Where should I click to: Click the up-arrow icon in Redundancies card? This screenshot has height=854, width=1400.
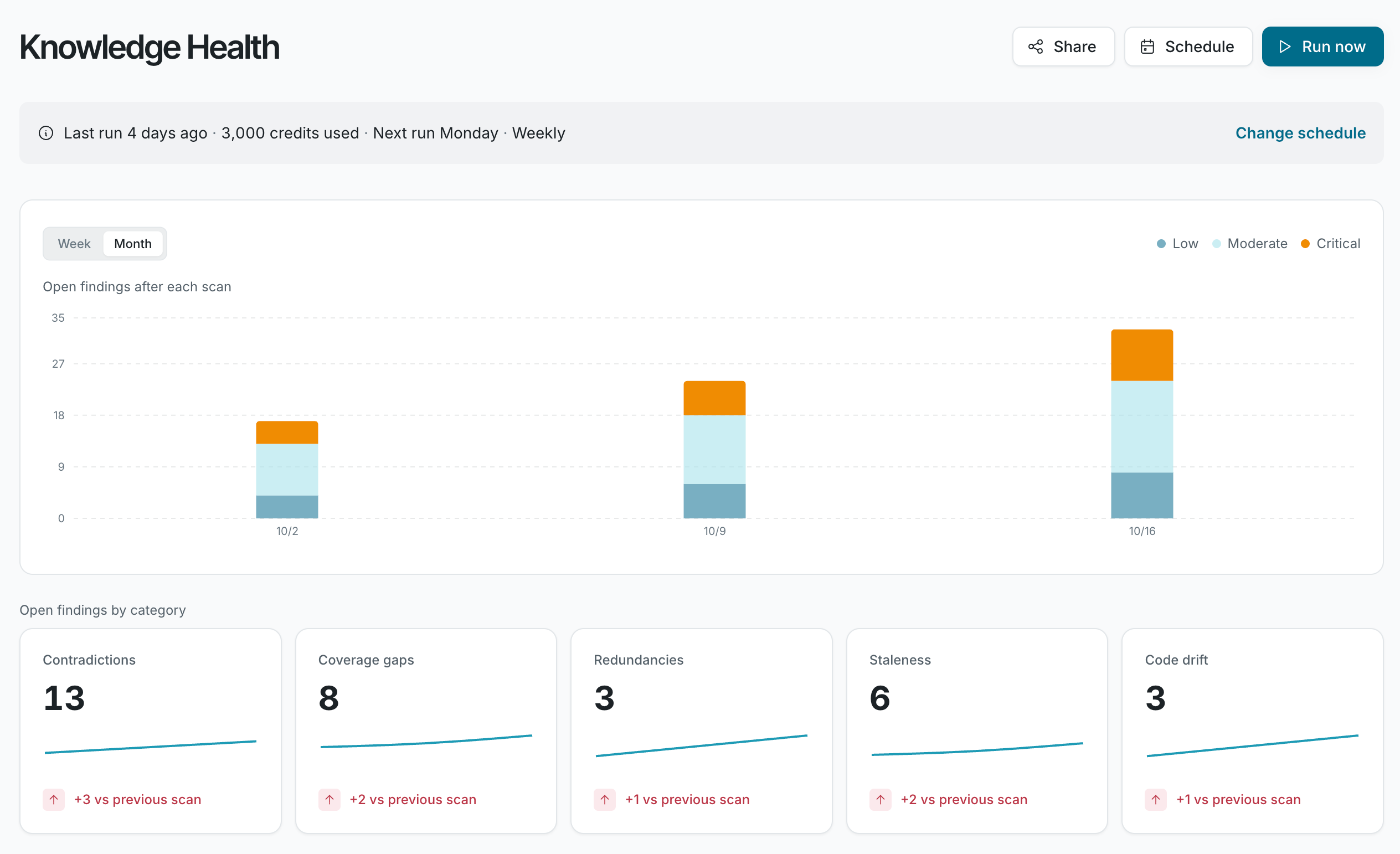coord(605,800)
